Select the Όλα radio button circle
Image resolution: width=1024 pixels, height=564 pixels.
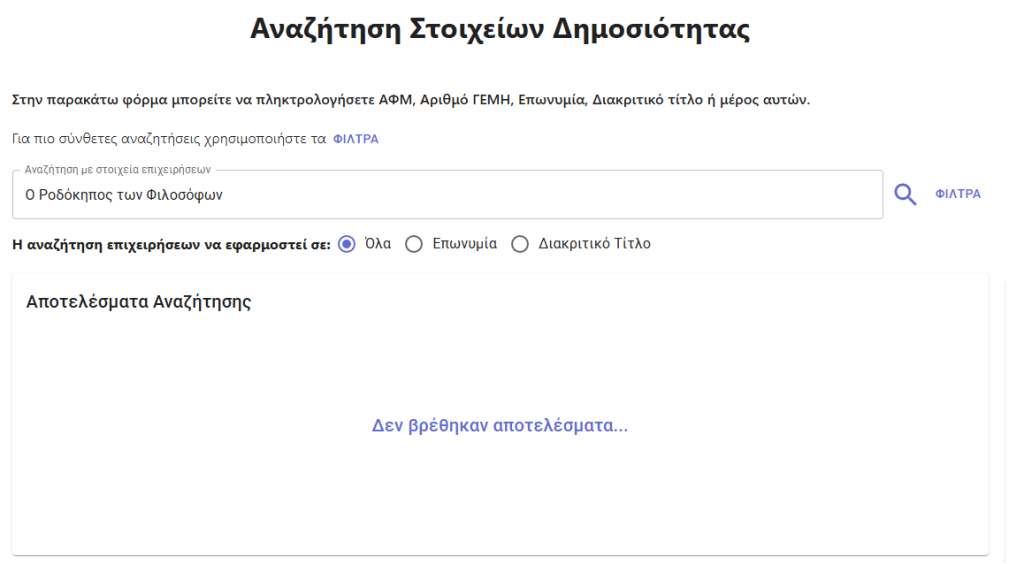347,244
